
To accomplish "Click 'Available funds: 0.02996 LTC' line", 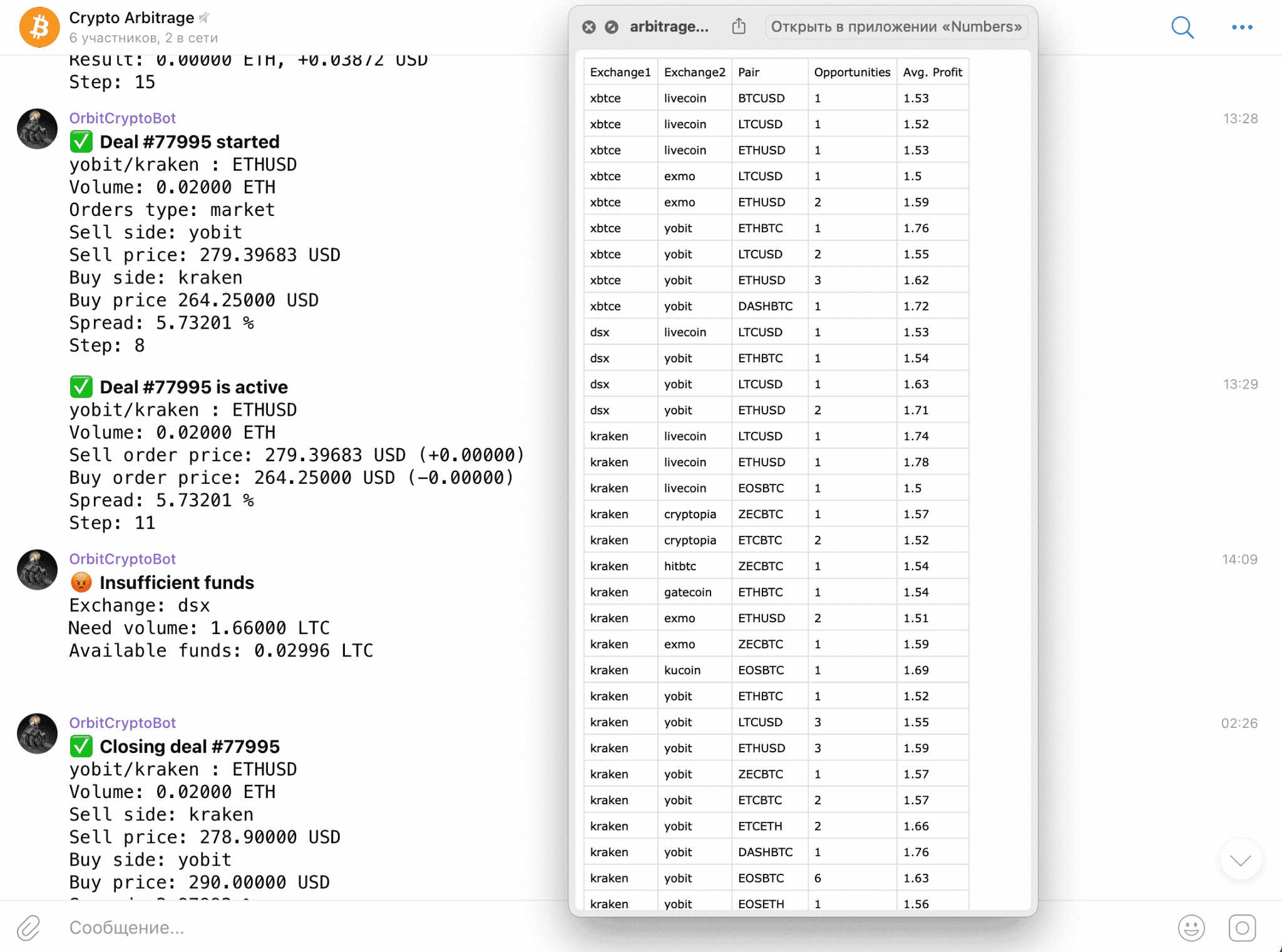I will 221,651.
